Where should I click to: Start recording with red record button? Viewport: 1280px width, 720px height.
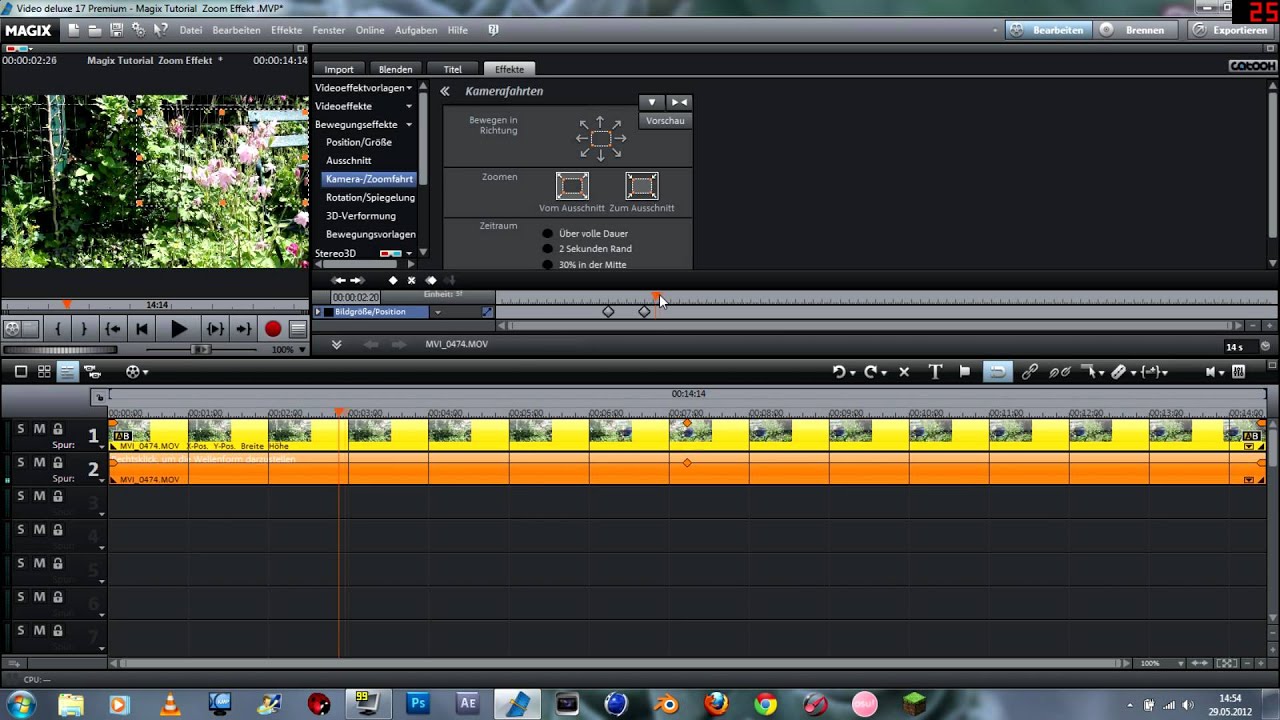[273, 329]
